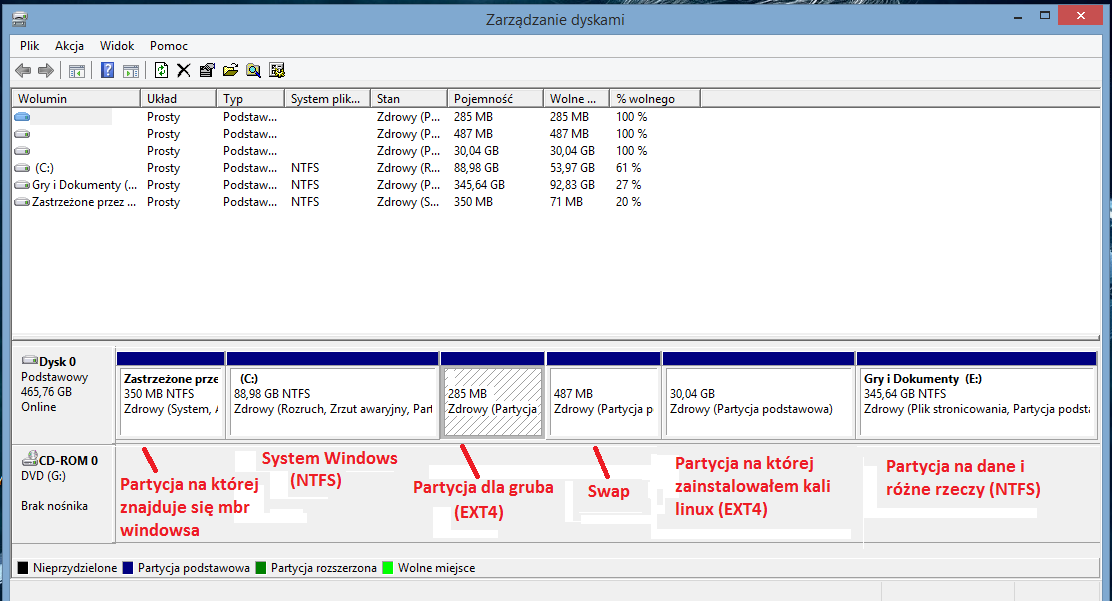Open Properties via the toolbar icon
The image size is (1112, 601).
(207, 70)
